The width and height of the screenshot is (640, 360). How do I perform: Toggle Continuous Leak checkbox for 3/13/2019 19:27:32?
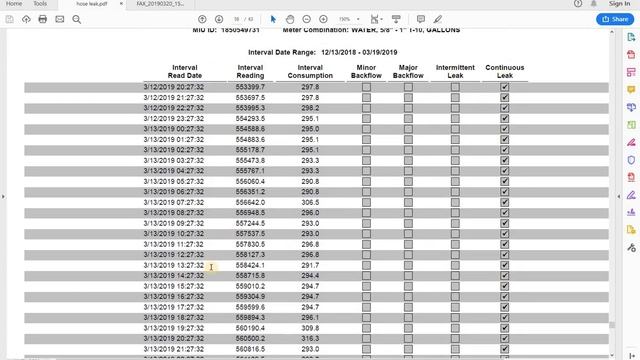tap(504, 328)
